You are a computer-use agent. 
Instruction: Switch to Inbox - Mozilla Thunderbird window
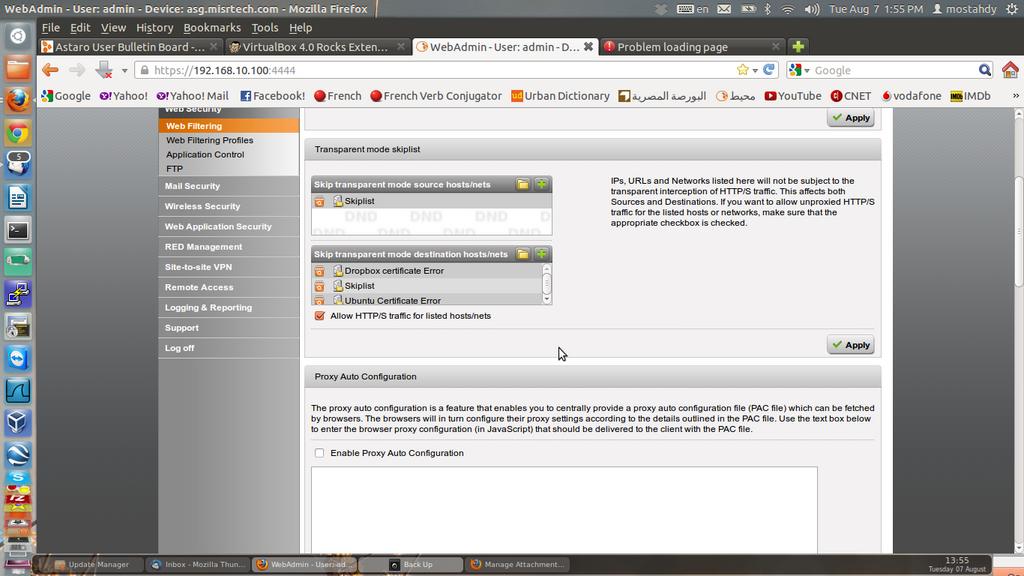tap(198, 564)
